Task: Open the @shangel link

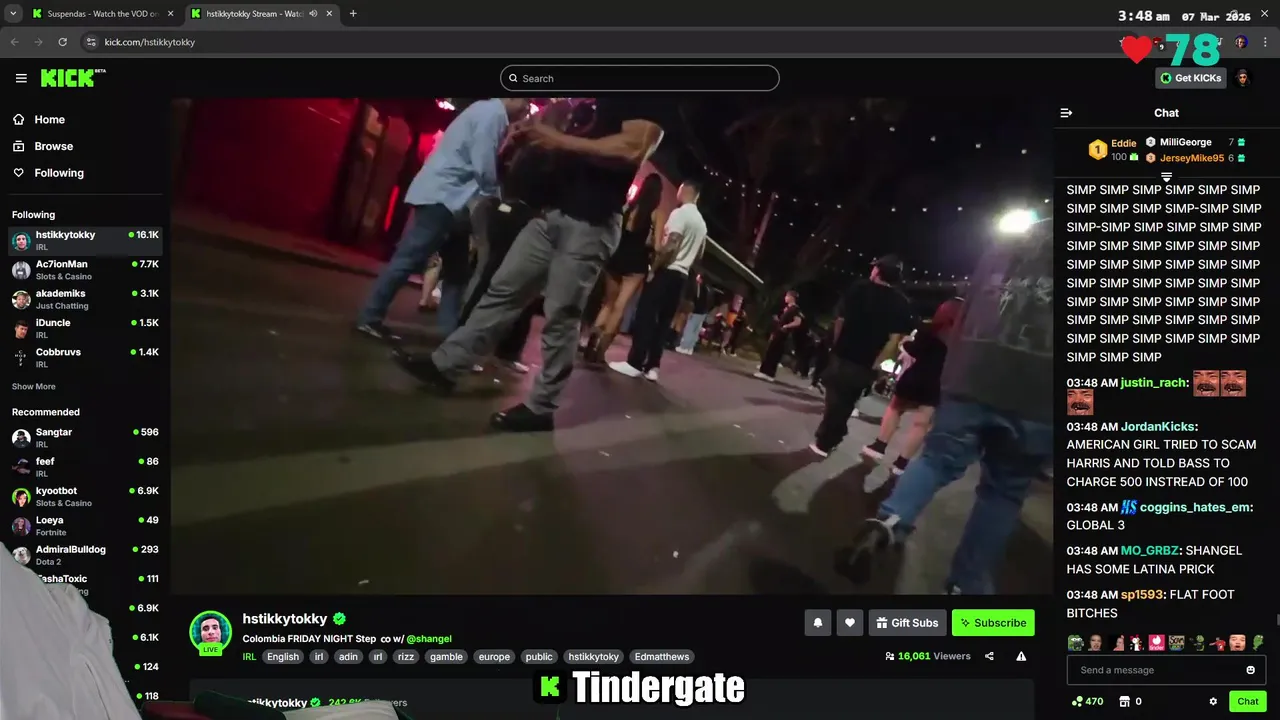Action: click(429, 638)
